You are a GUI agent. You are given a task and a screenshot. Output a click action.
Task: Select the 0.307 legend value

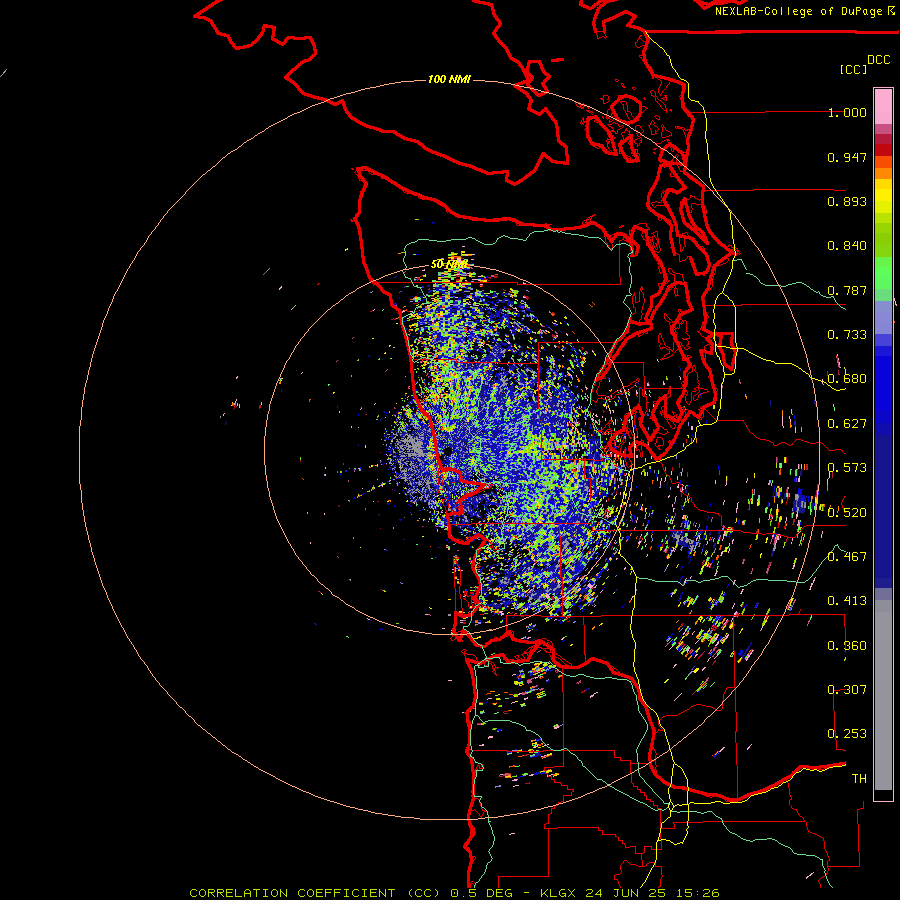coord(847,690)
